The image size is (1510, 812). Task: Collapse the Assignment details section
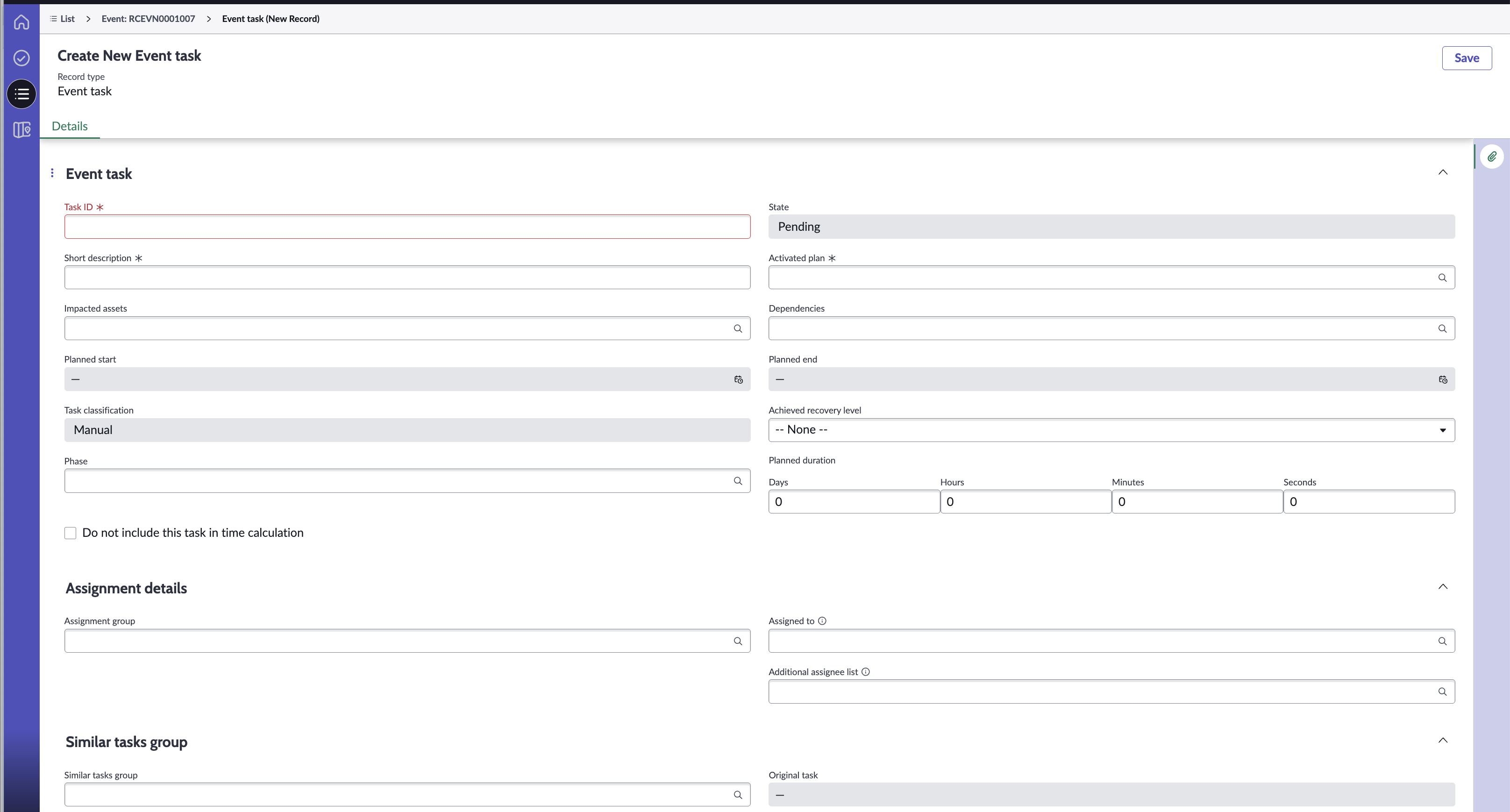click(1443, 587)
